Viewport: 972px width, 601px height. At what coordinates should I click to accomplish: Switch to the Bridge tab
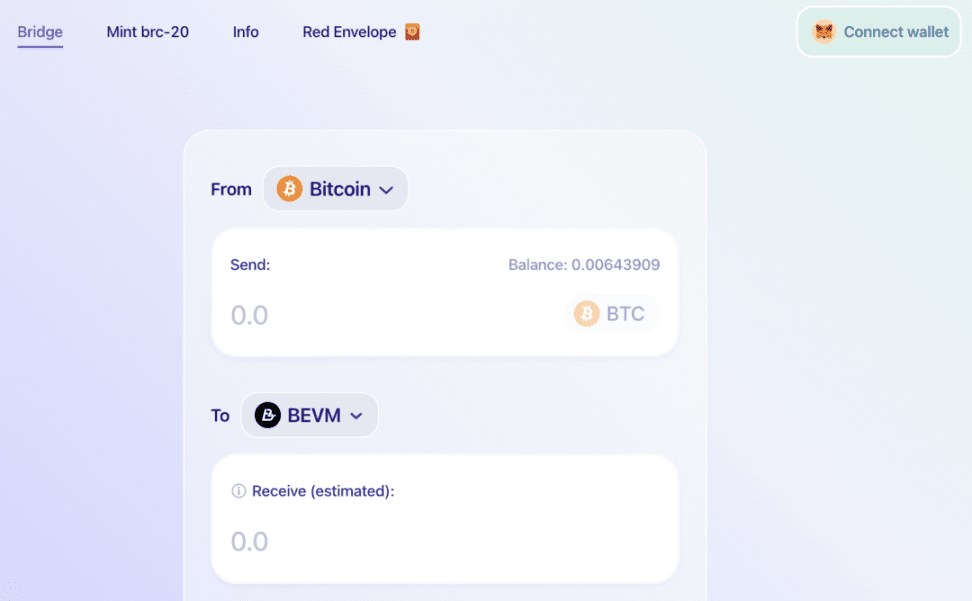coord(40,32)
